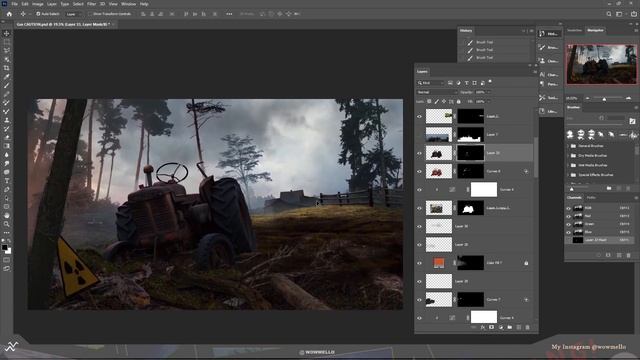Click the Layer 31 mask thumbnail

tap(471, 153)
